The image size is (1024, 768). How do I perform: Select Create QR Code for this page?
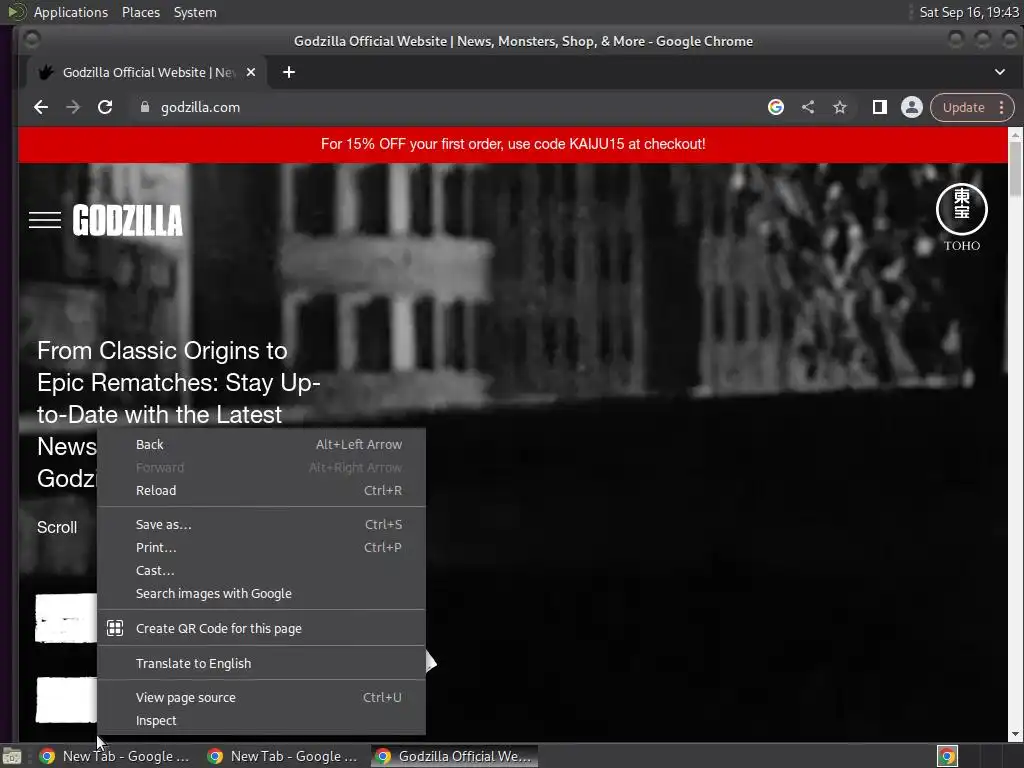click(261, 628)
